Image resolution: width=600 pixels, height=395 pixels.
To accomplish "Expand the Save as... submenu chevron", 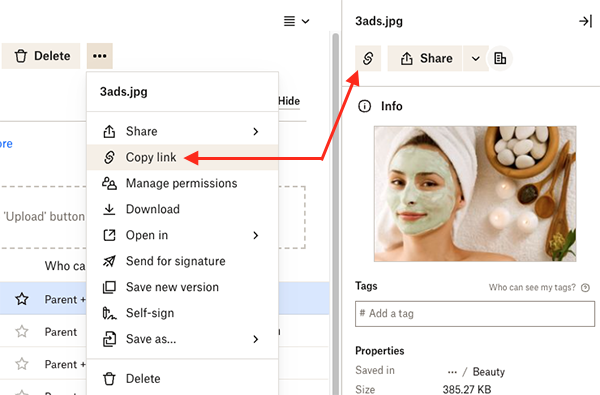I will click(256, 339).
